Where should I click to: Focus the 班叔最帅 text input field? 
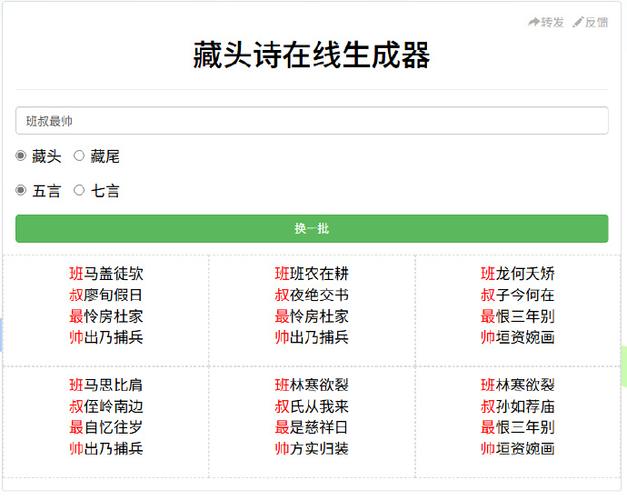311,121
